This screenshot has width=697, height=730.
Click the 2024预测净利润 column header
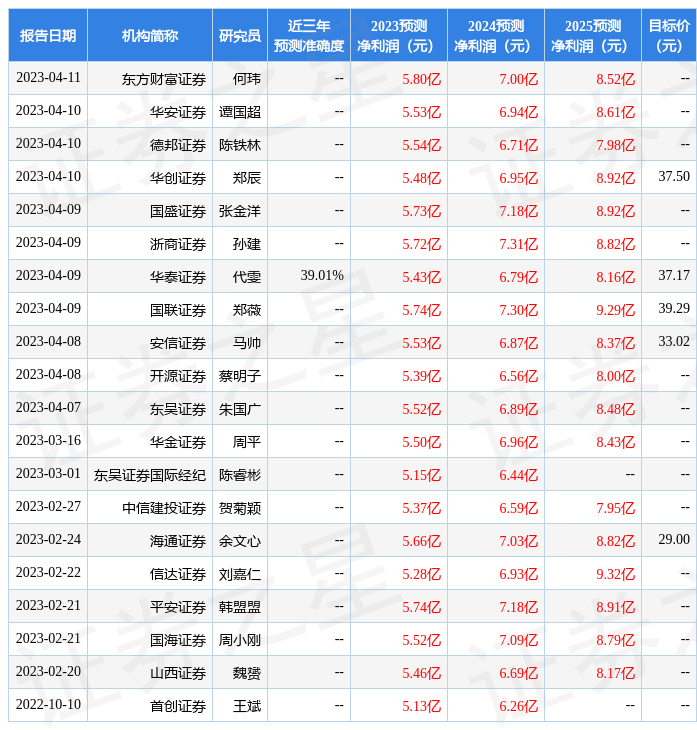tap(496, 36)
